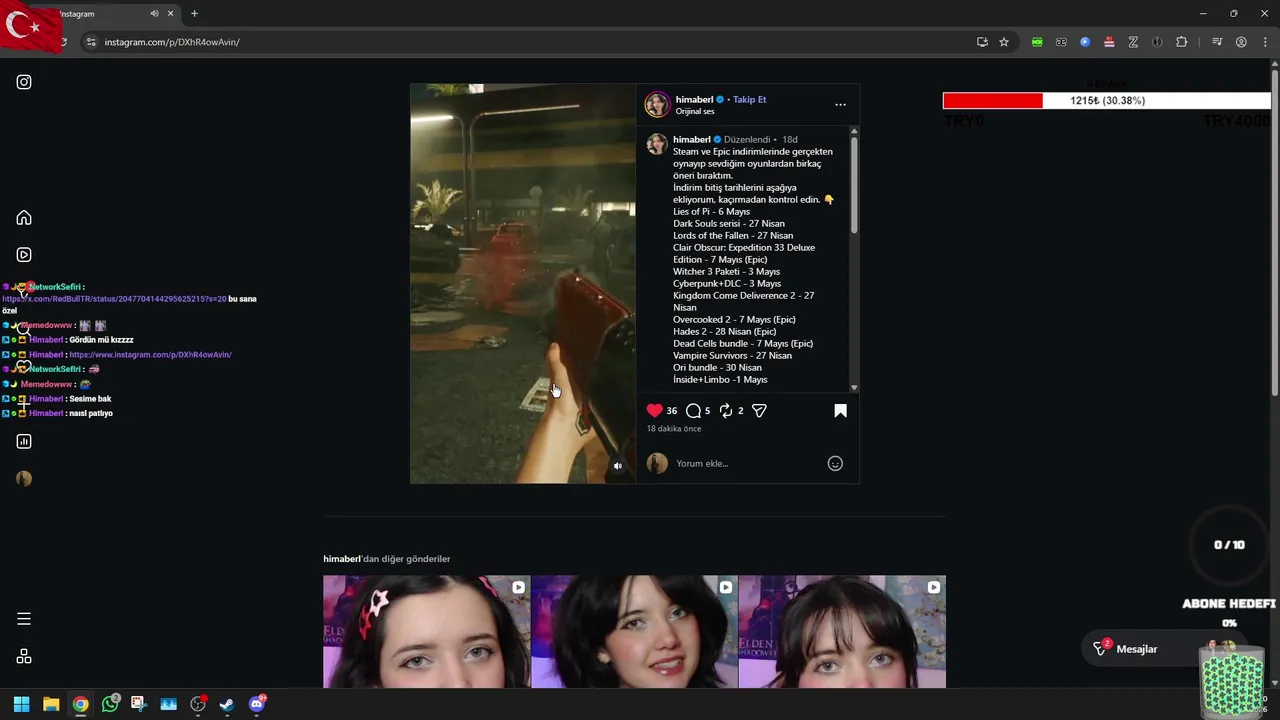The height and width of the screenshot is (720, 1280).
Task: Open himaberl username in the caption
Action: point(691,139)
